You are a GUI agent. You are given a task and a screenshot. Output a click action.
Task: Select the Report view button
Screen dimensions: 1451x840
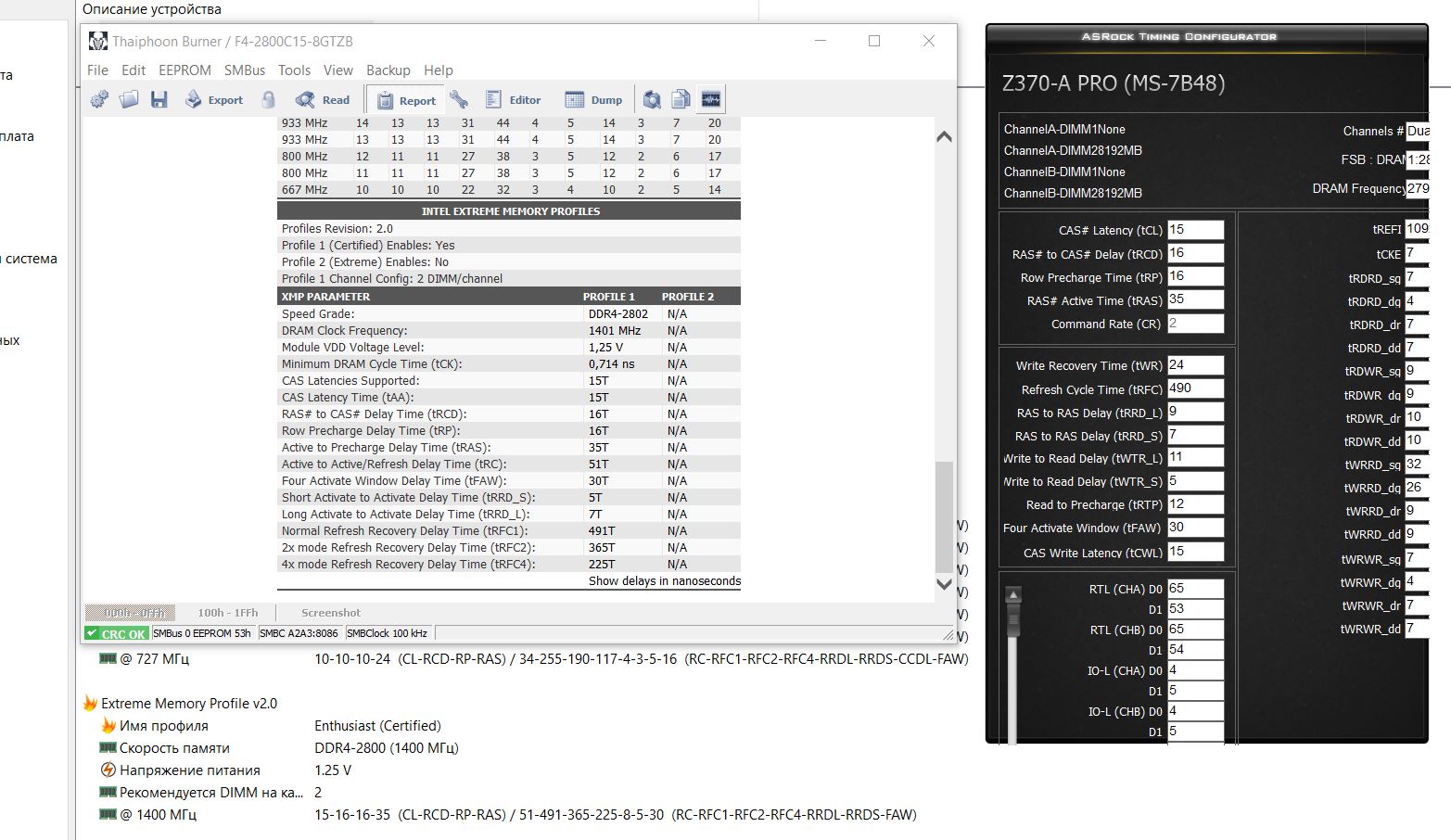pos(405,100)
